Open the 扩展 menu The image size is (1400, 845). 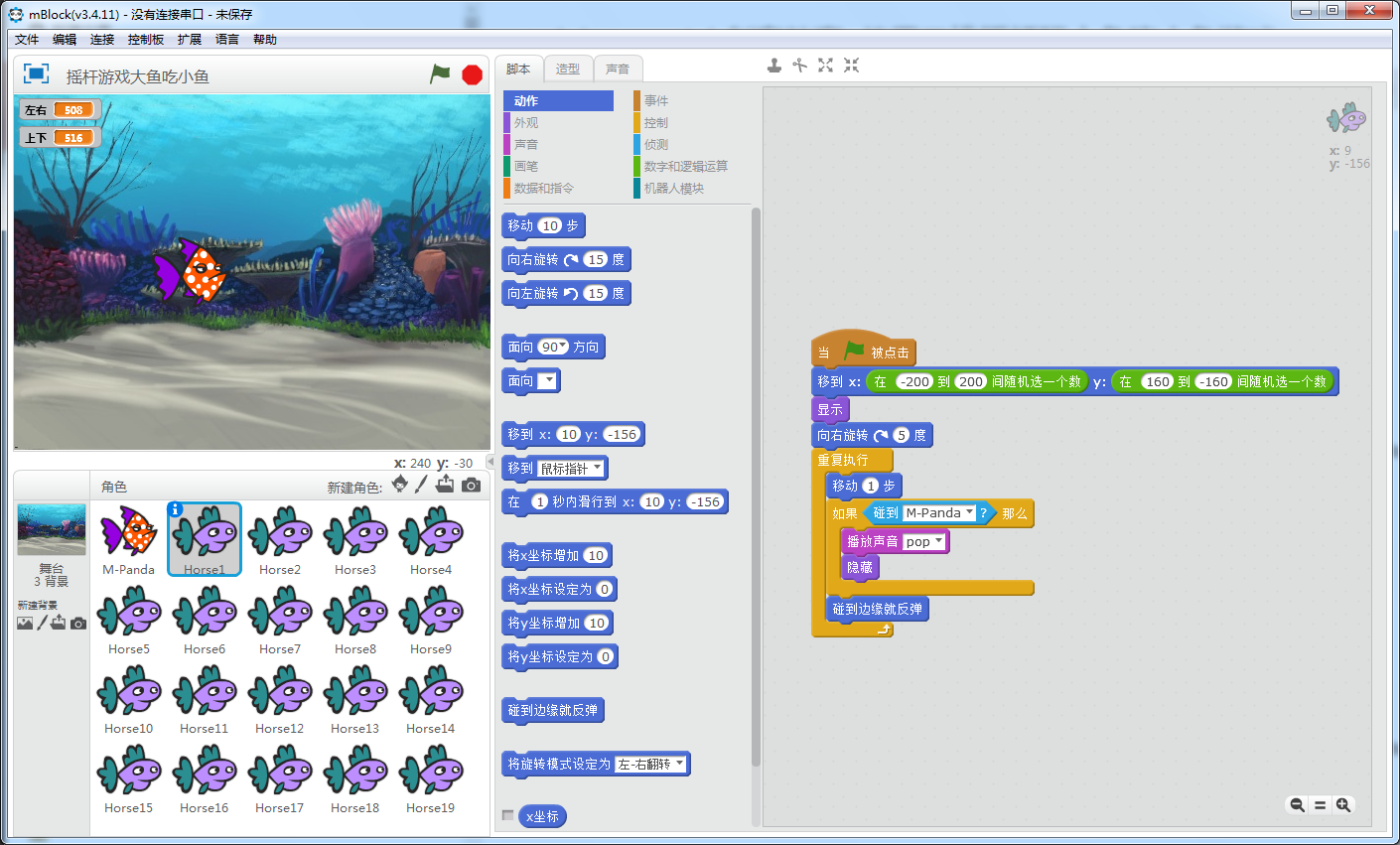click(190, 40)
